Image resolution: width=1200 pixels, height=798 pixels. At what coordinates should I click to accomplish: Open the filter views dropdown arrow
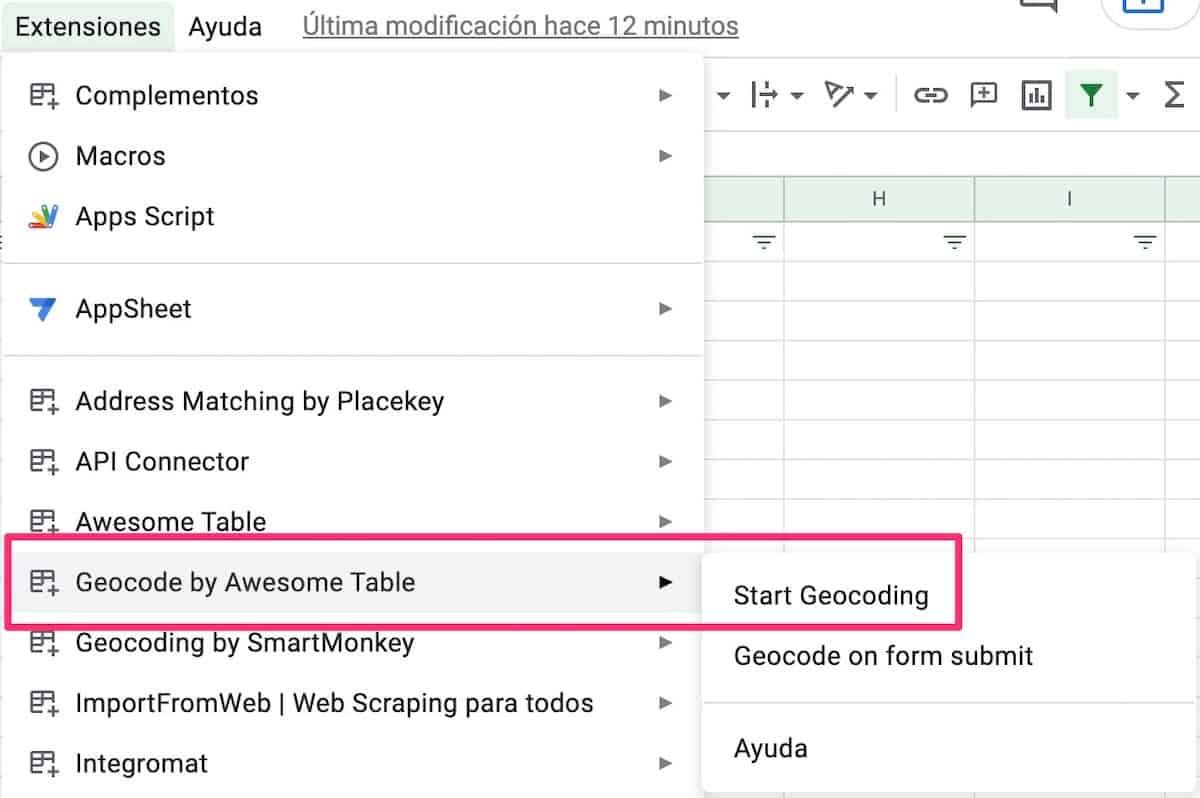[x=1131, y=95]
